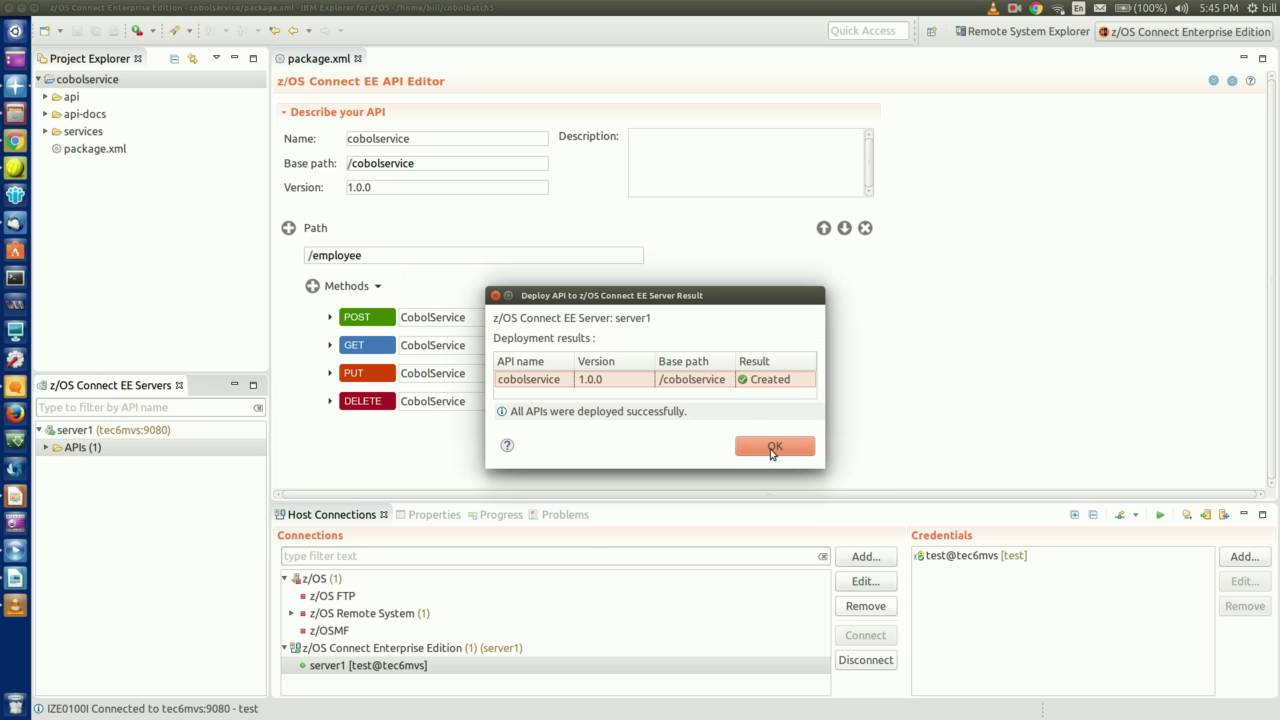The height and width of the screenshot is (720, 1280).
Task: Expand the APIs (1) node under server1
Action: point(45,448)
